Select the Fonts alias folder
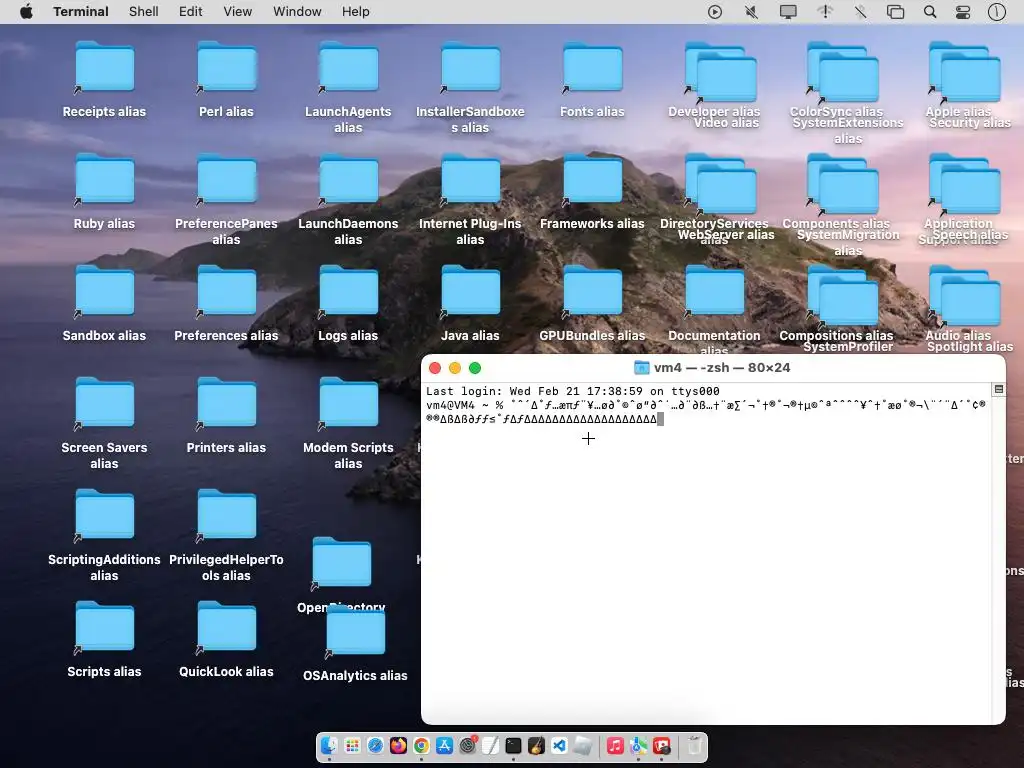The width and height of the screenshot is (1024, 768). [x=592, y=67]
